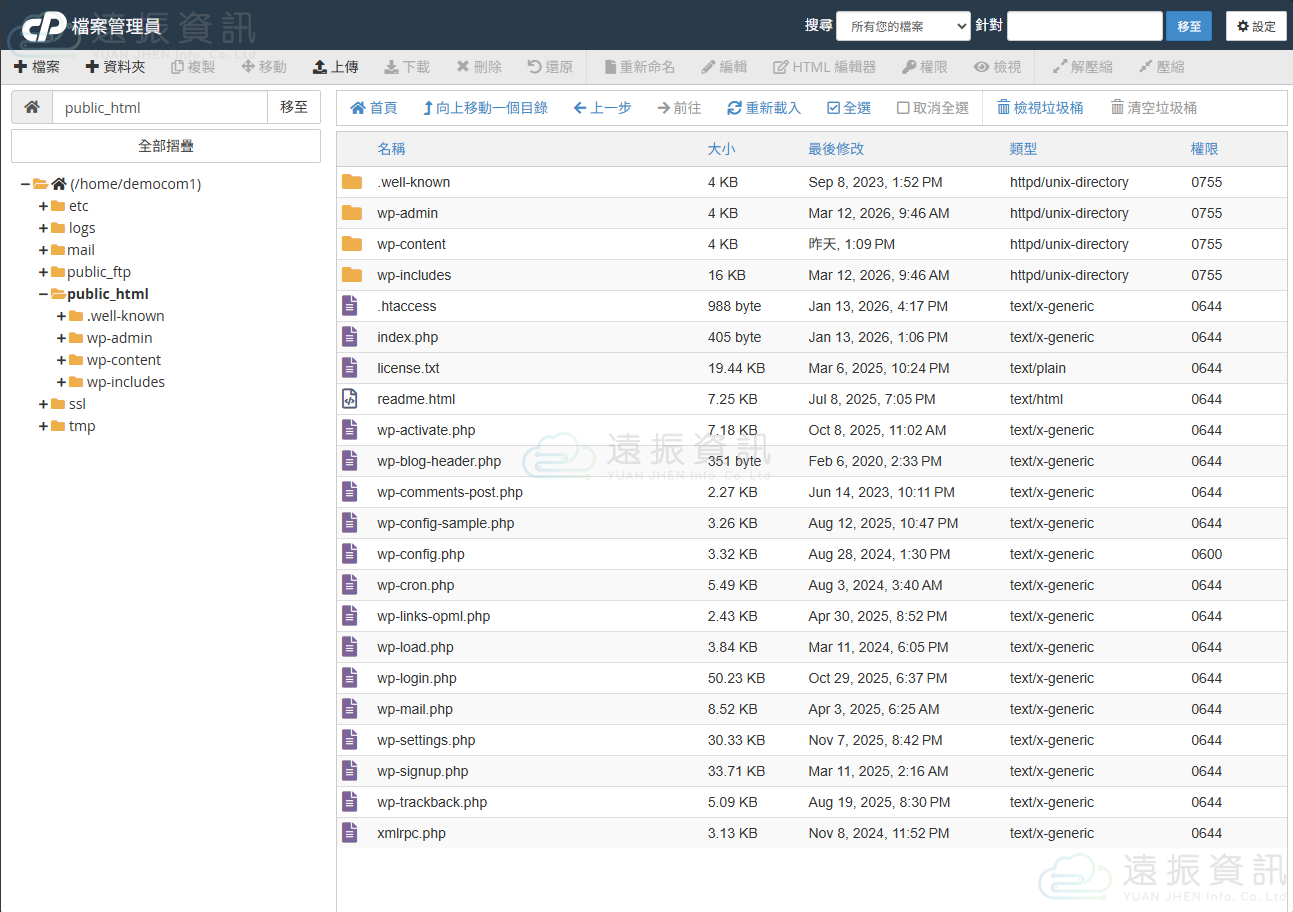This screenshot has width=1293, height=912.
Task: Expand the wp-content folder in tree
Action: pos(62,360)
